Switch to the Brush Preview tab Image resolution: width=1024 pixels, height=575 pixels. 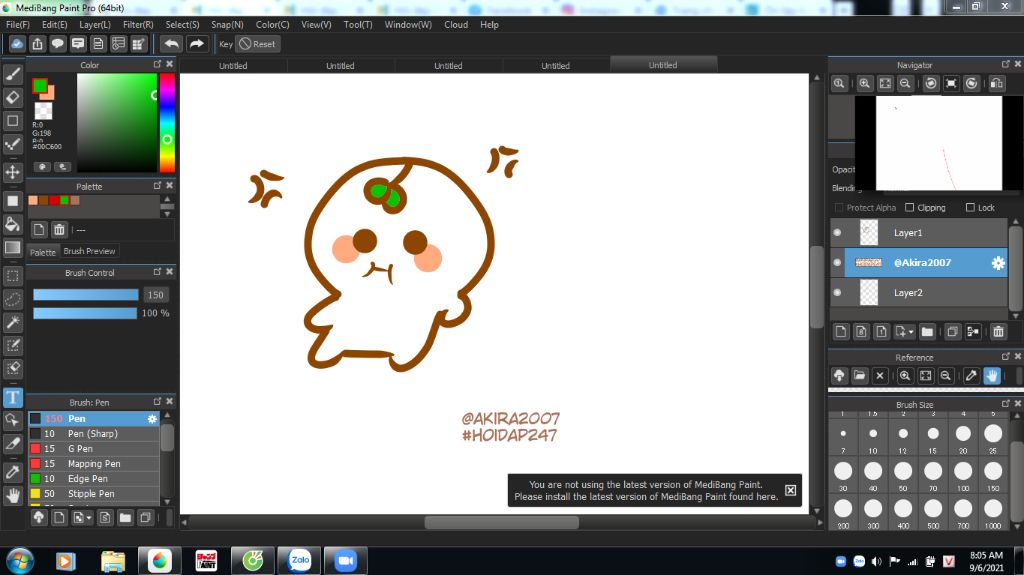[89, 251]
